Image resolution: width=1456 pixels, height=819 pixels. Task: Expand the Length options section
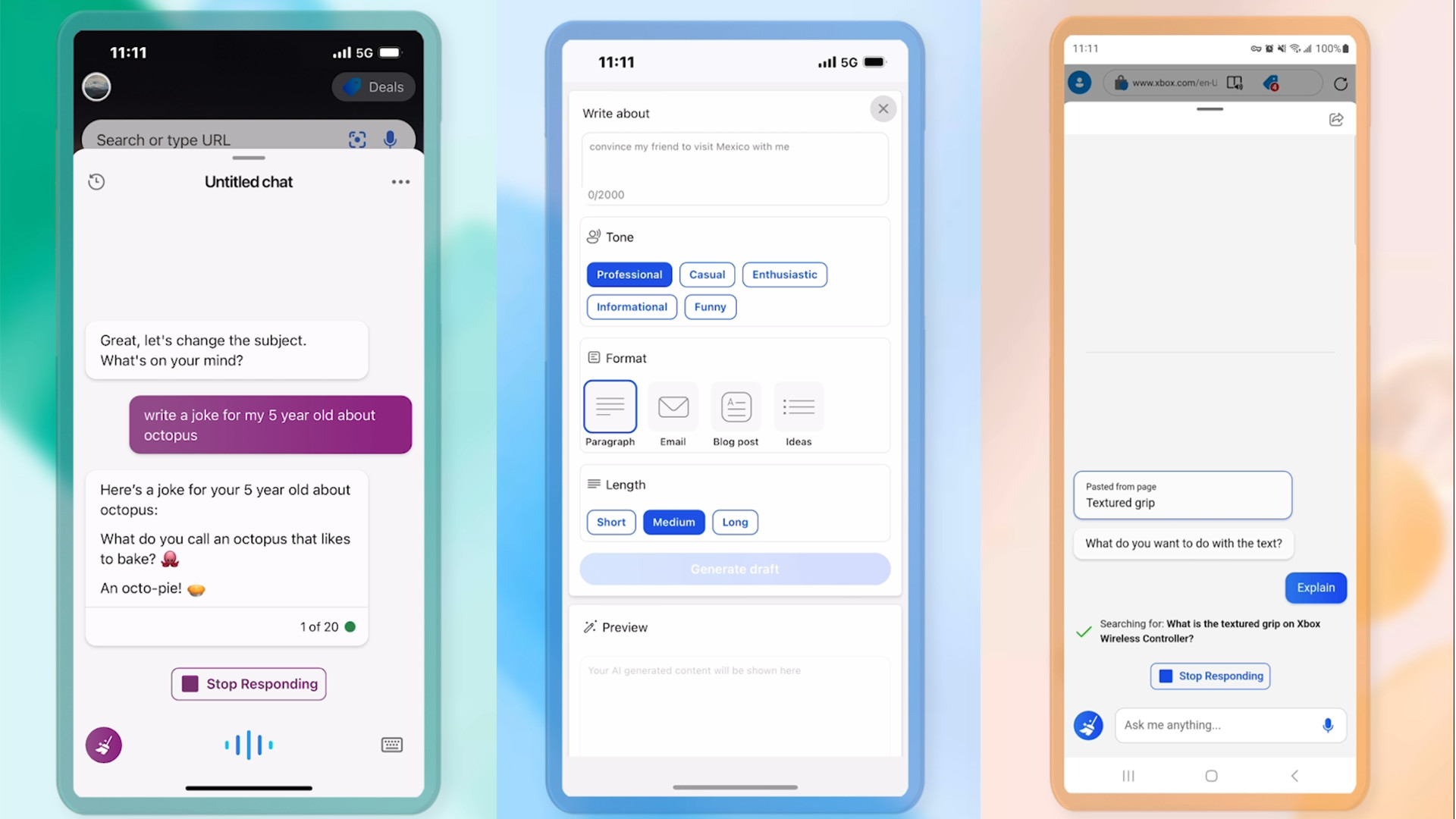point(625,485)
